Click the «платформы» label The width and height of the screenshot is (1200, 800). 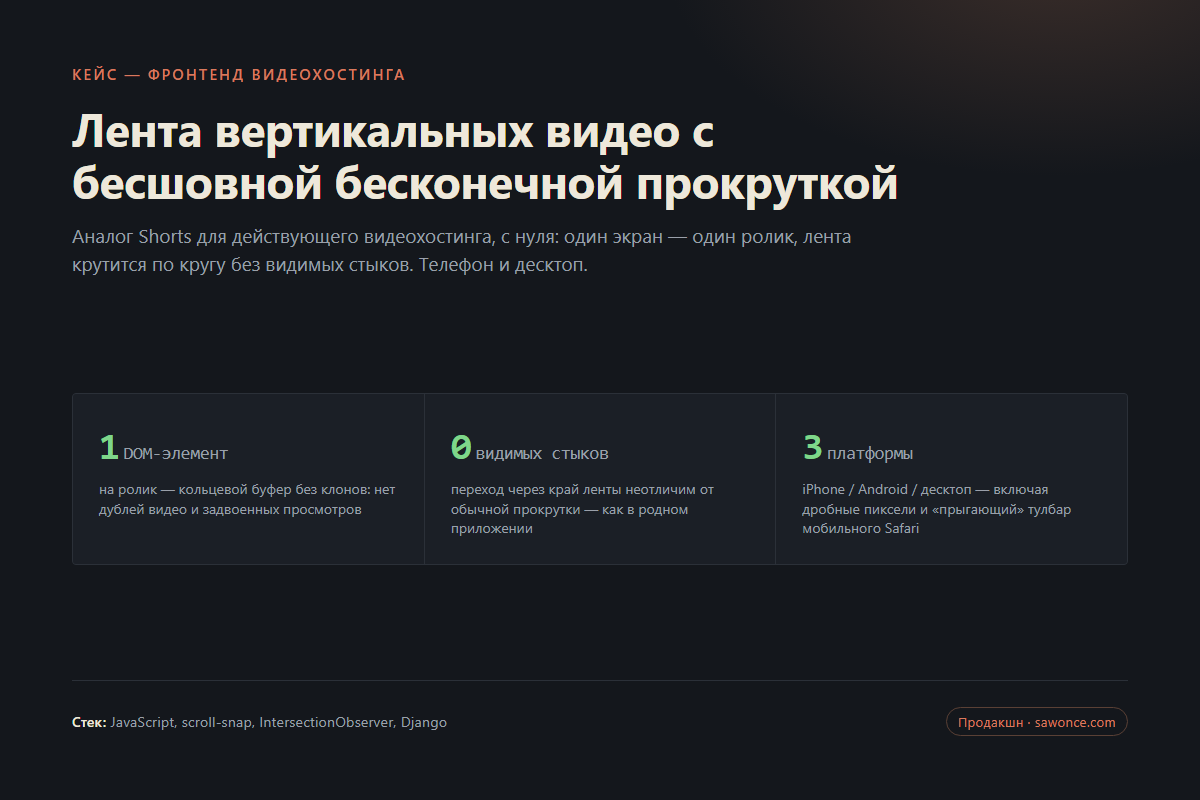[x=870, y=454]
